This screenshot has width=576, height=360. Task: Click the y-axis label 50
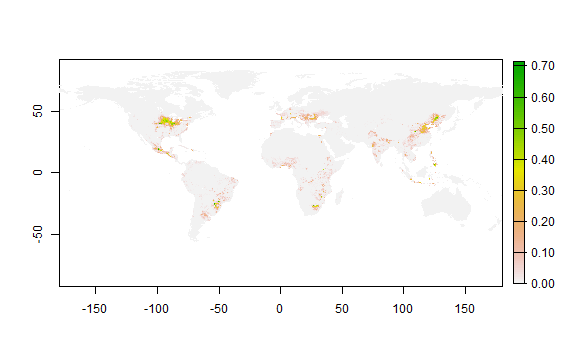click(37, 111)
